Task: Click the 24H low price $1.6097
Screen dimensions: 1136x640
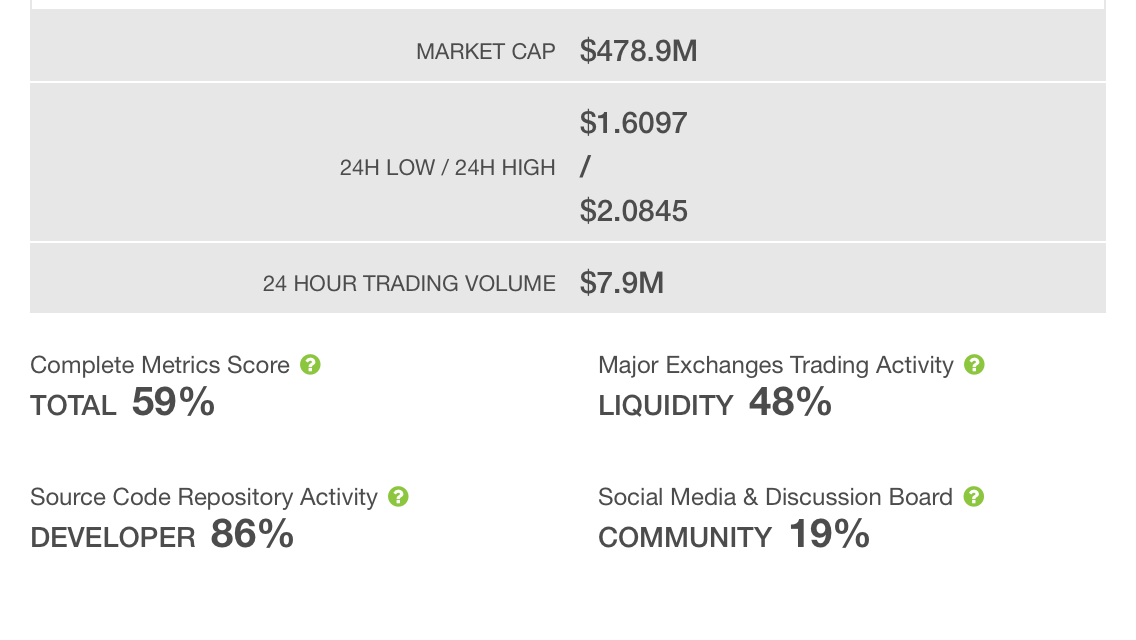Action: coord(633,123)
